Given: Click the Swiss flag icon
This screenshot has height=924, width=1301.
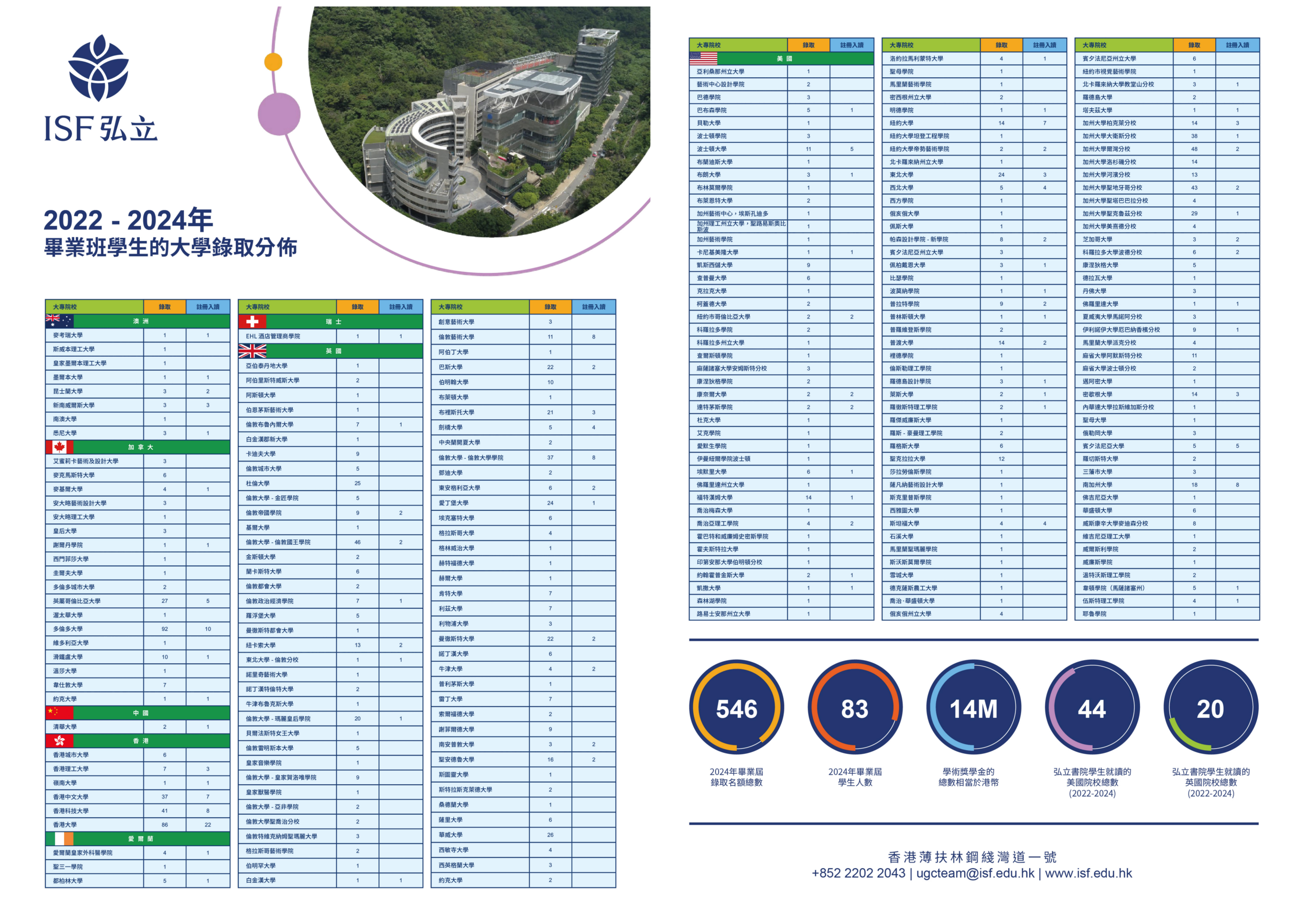Looking at the screenshot, I should (x=252, y=321).
